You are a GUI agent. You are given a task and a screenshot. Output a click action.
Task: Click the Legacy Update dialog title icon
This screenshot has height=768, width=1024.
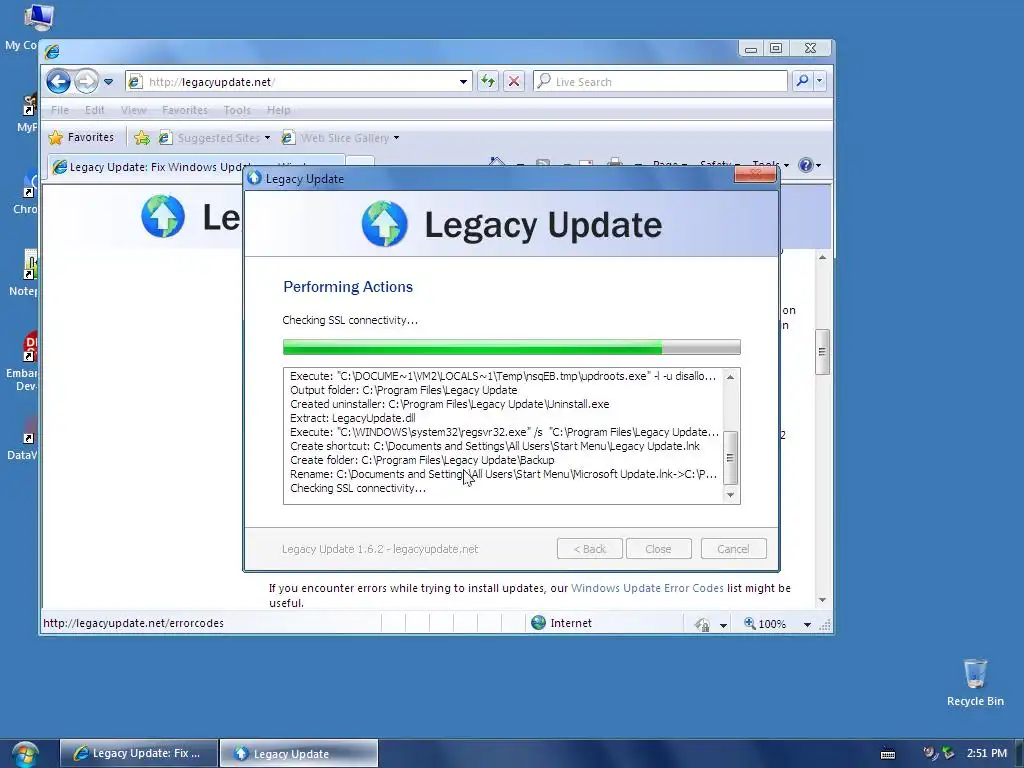click(x=255, y=178)
